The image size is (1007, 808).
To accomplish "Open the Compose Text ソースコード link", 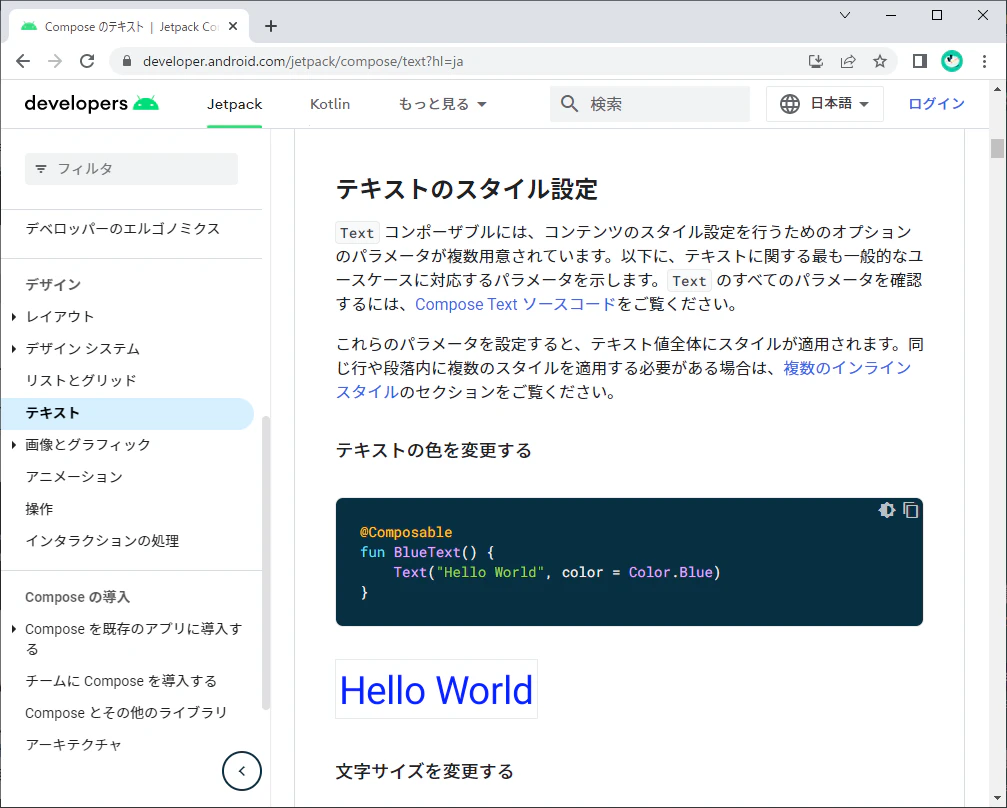I will (x=515, y=304).
